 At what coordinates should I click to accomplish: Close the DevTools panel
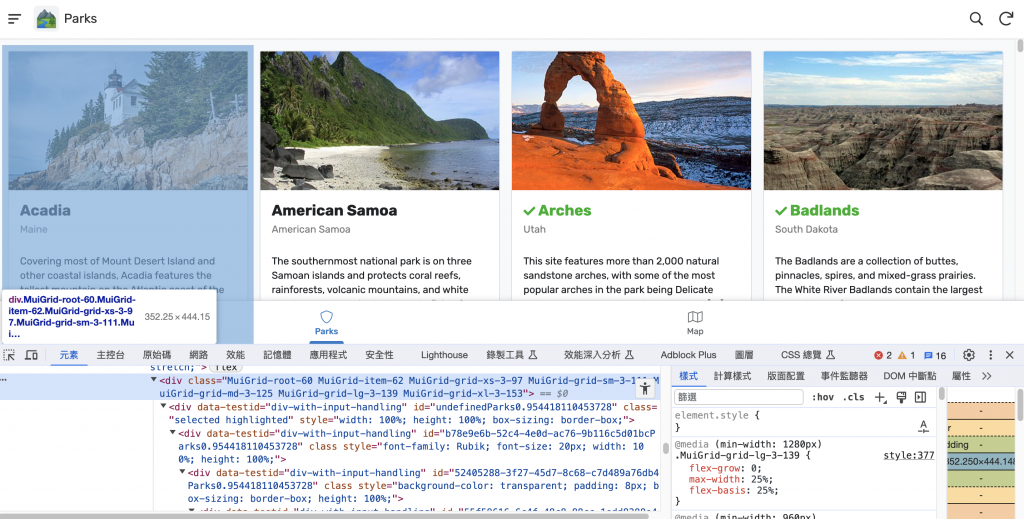(1010, 355)
